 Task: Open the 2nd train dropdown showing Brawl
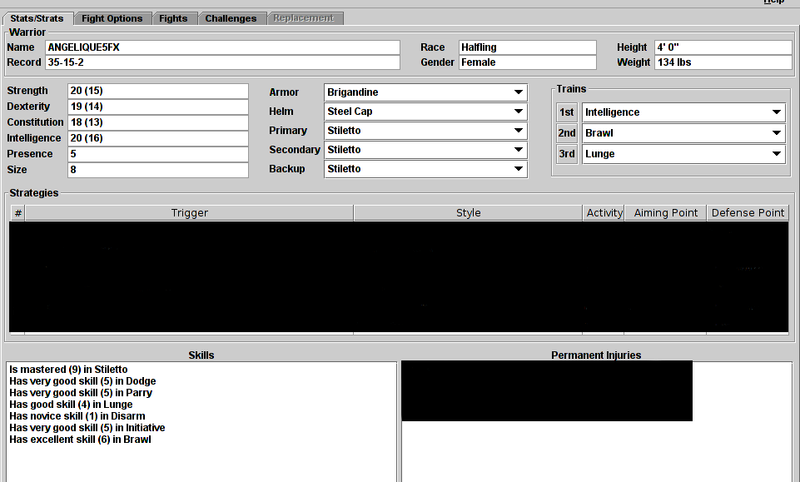coord(684,133)
